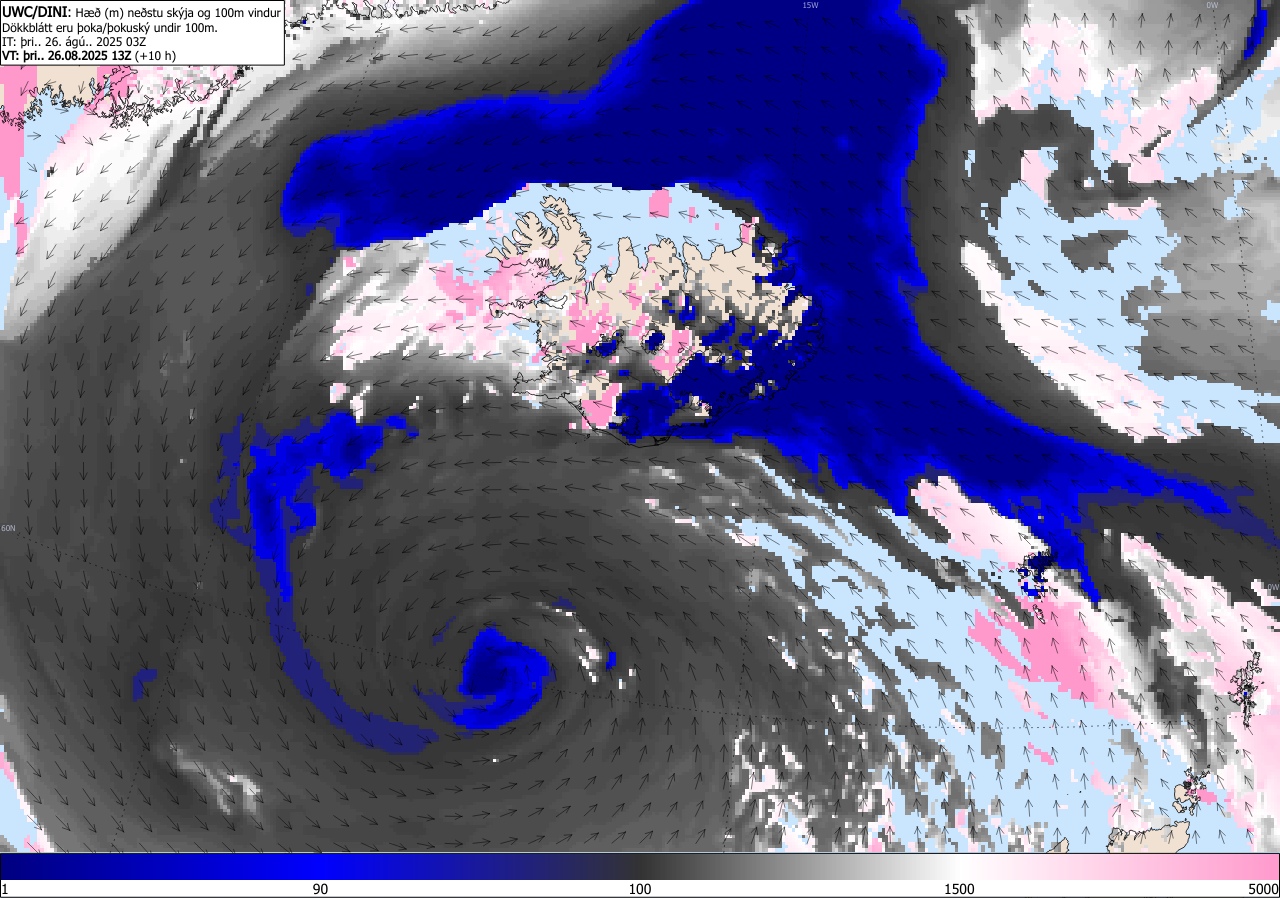Click the colorbar label "100"
This screenshot has height=898, width=1280.
tap(640, 889)
